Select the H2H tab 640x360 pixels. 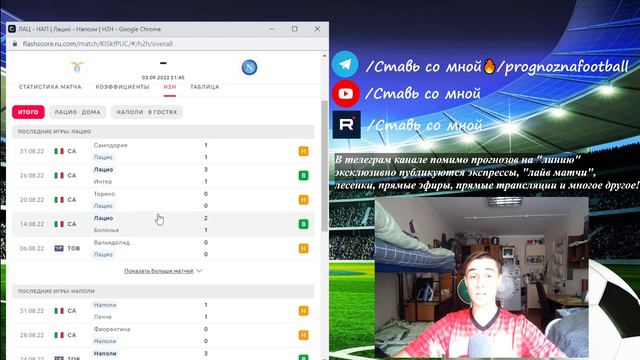(170, 87)
